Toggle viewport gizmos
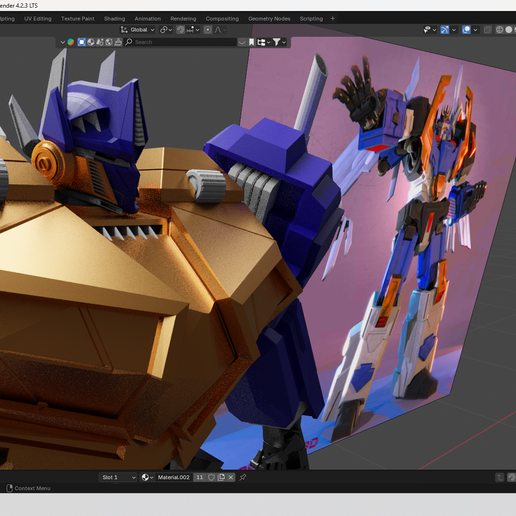This screenshot has width=516, height=516. [445, 30]
